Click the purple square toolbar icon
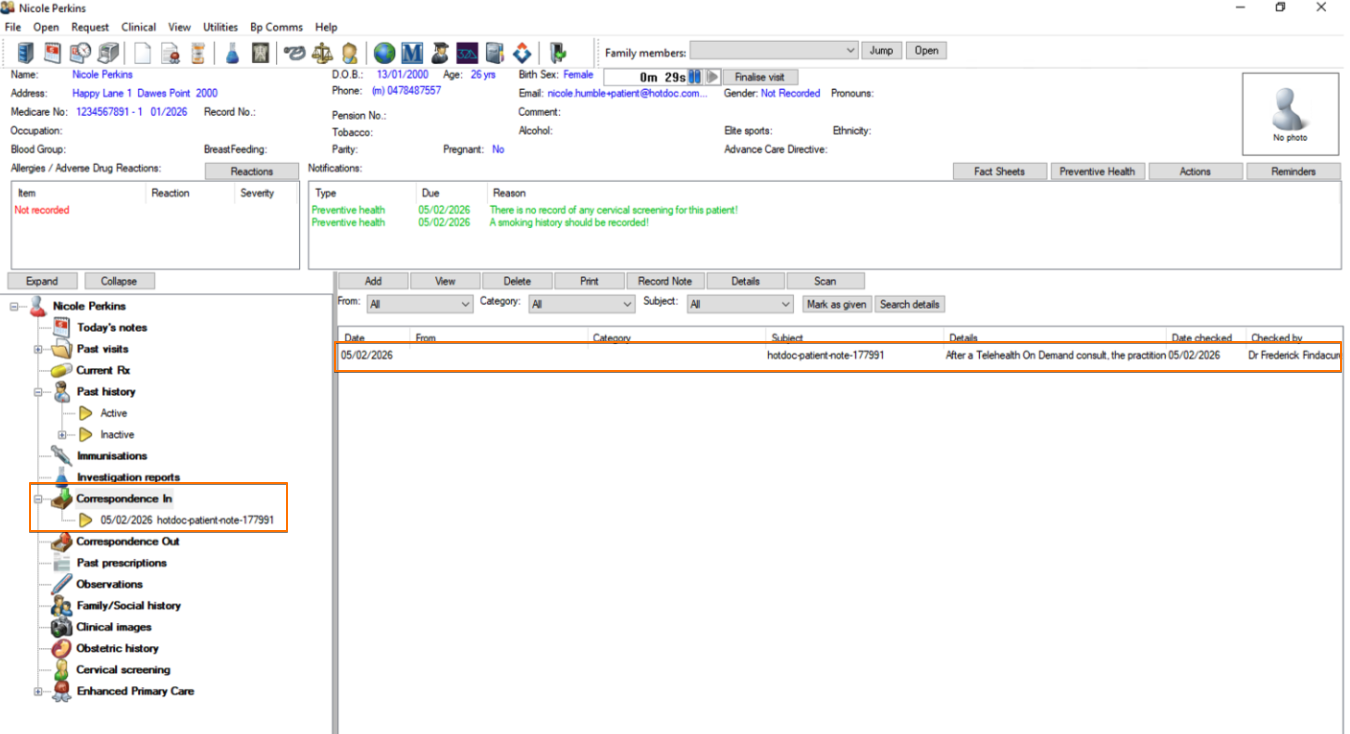 [467, 51]
